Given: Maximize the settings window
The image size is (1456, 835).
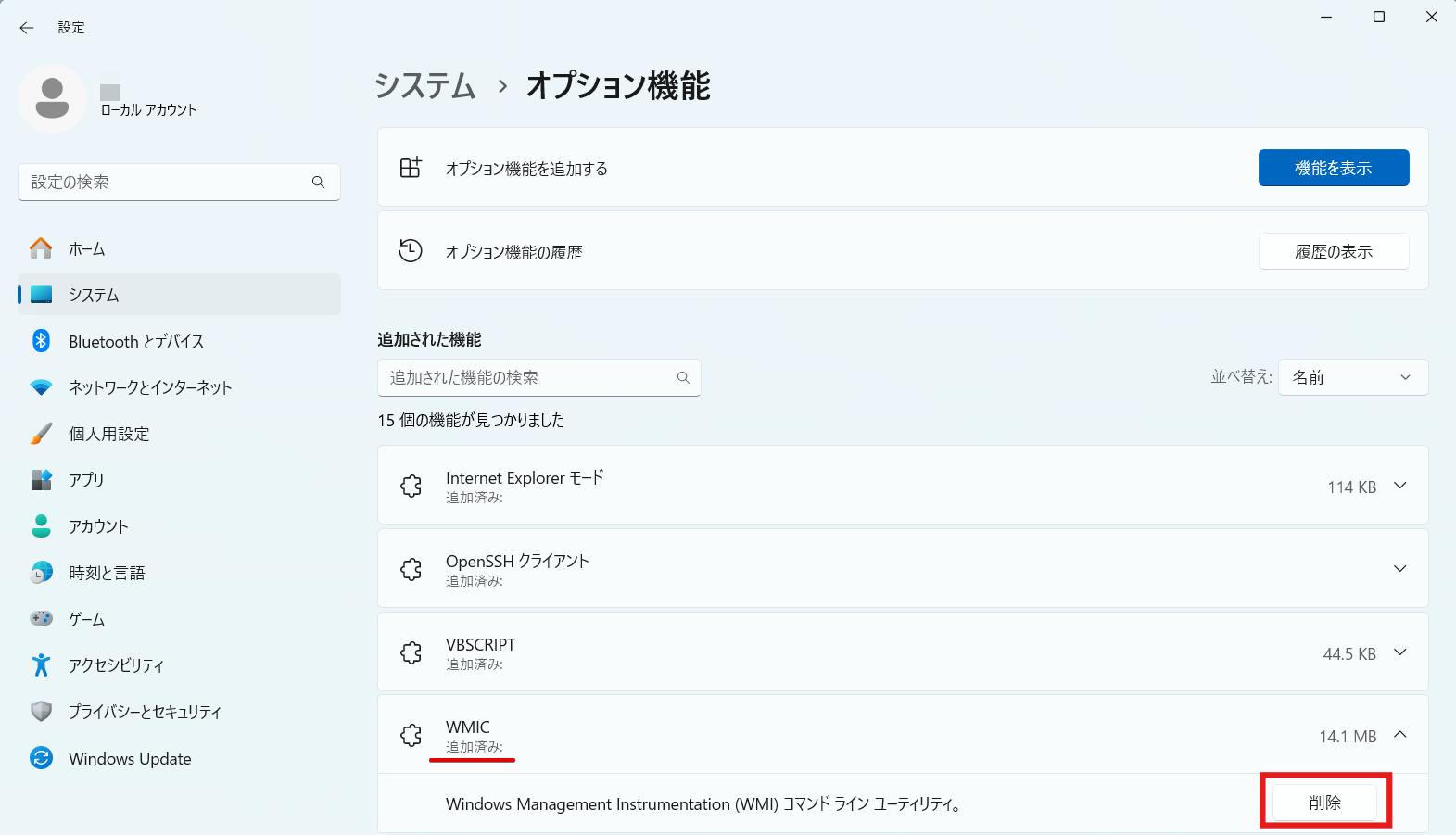Looking at the screenshot, I should coord(1379,17).
